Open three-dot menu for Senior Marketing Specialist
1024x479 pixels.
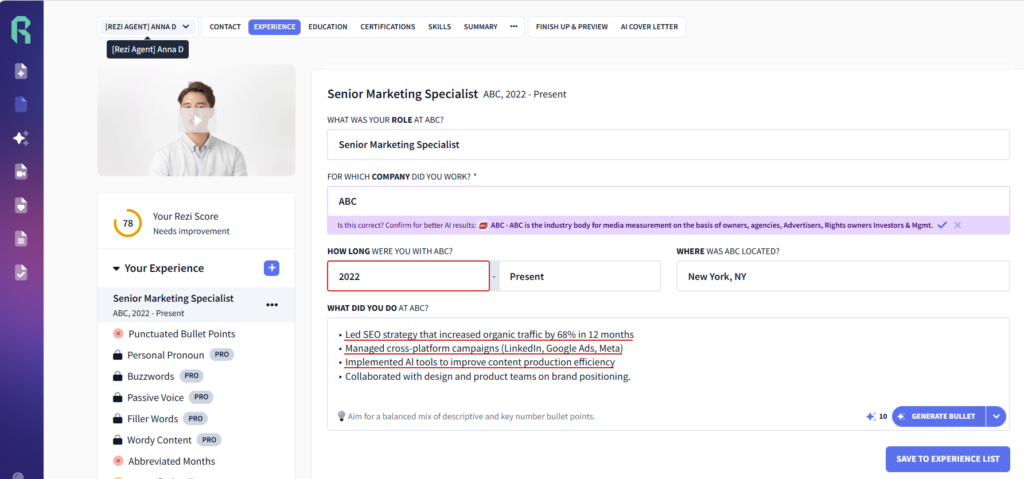coord(271,305)
